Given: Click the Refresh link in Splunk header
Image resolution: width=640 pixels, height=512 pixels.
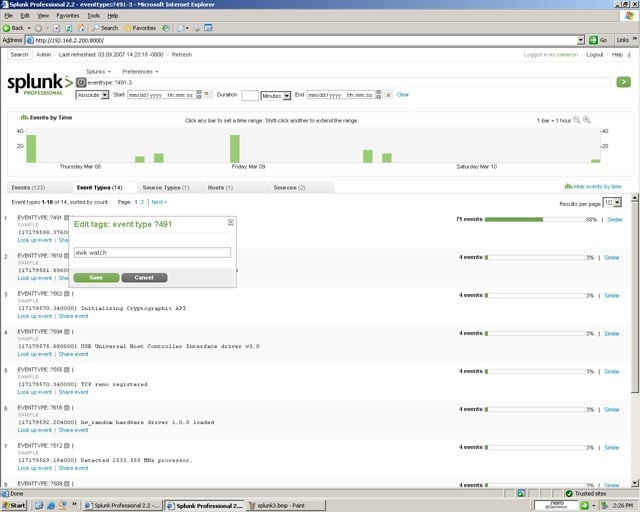Looking at the screenshot, I should tap(182, 54).
